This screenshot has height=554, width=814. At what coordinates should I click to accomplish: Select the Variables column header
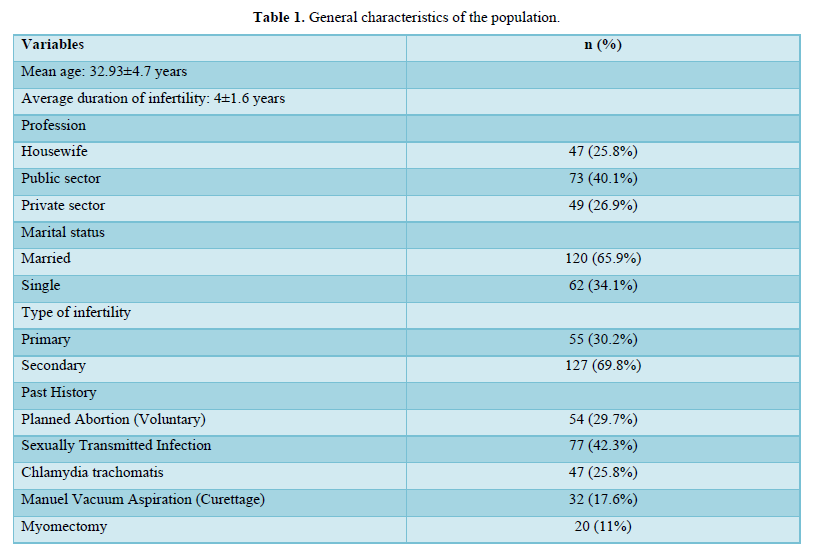53,45
